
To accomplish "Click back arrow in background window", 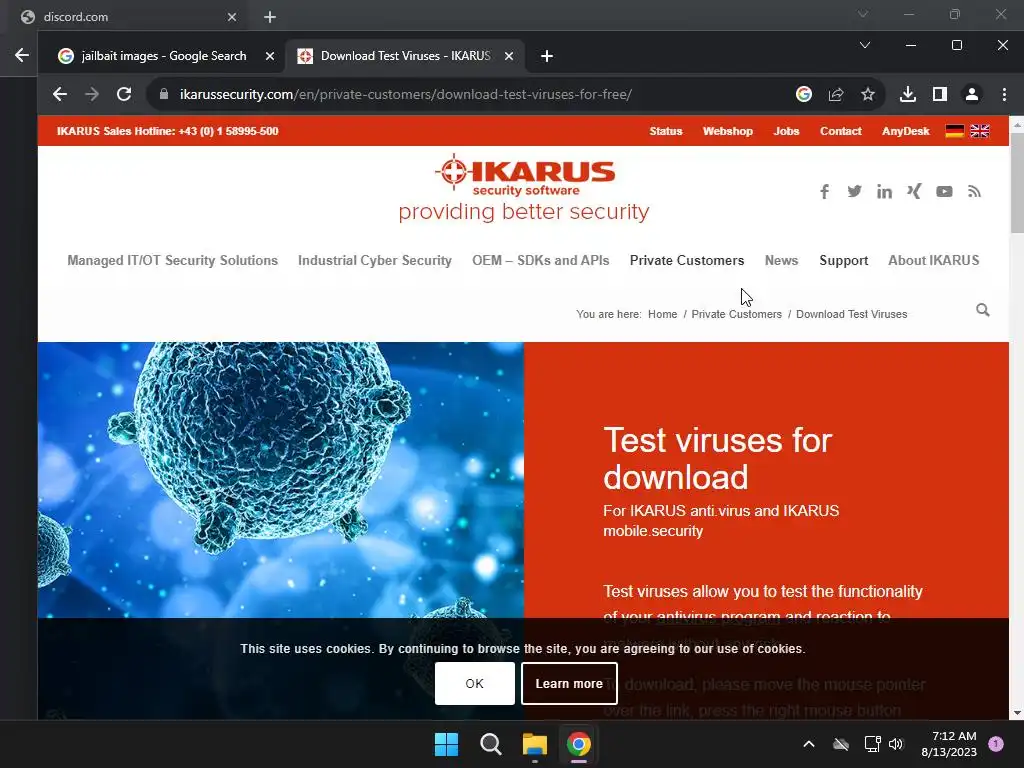I will pos(22,56).
